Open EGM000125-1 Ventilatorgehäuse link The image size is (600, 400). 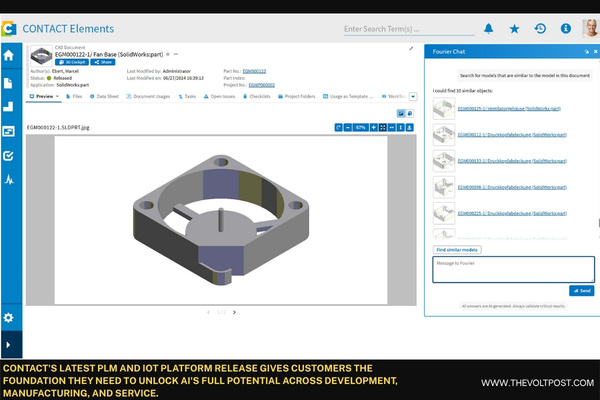tap(509, 109)
